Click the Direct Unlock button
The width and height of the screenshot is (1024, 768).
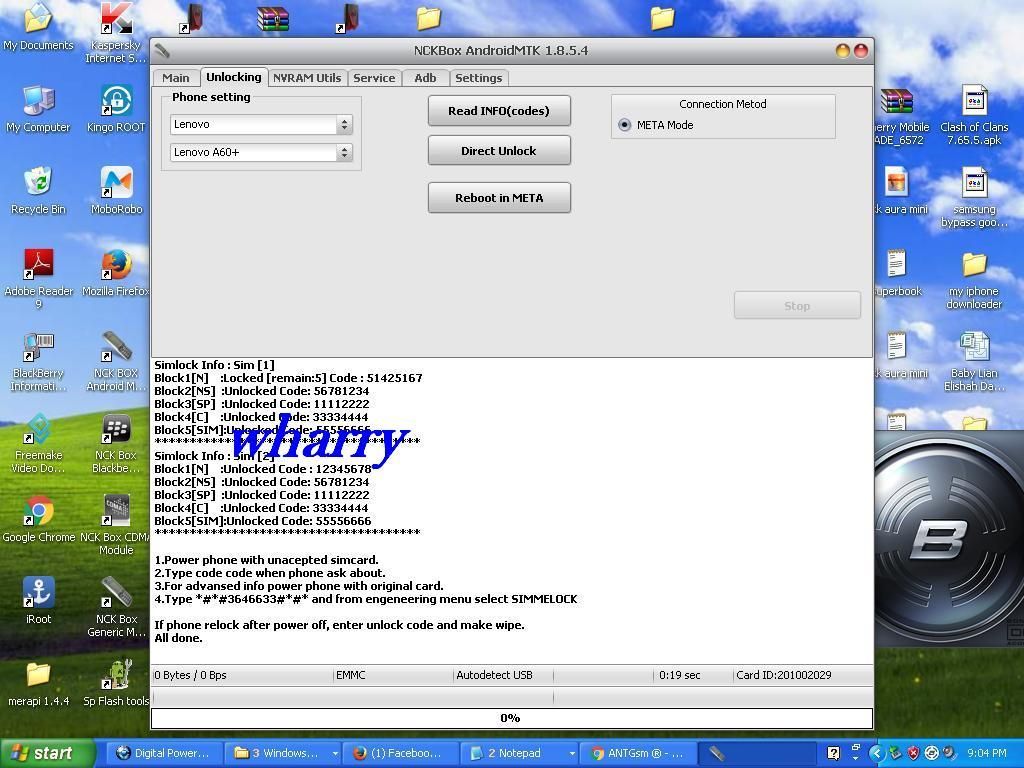pos(499,151)
